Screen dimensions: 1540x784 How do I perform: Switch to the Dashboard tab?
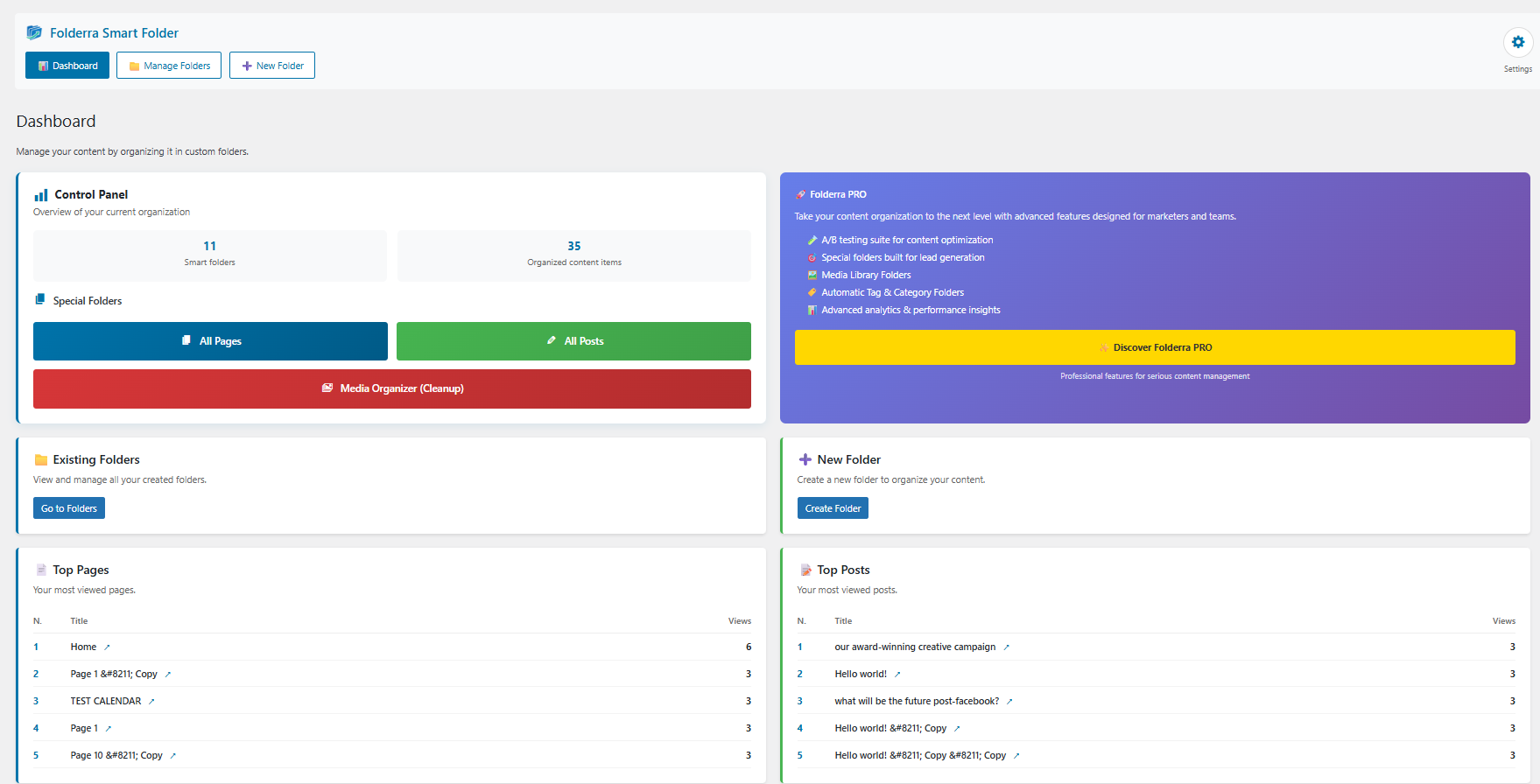pos(67,66)
